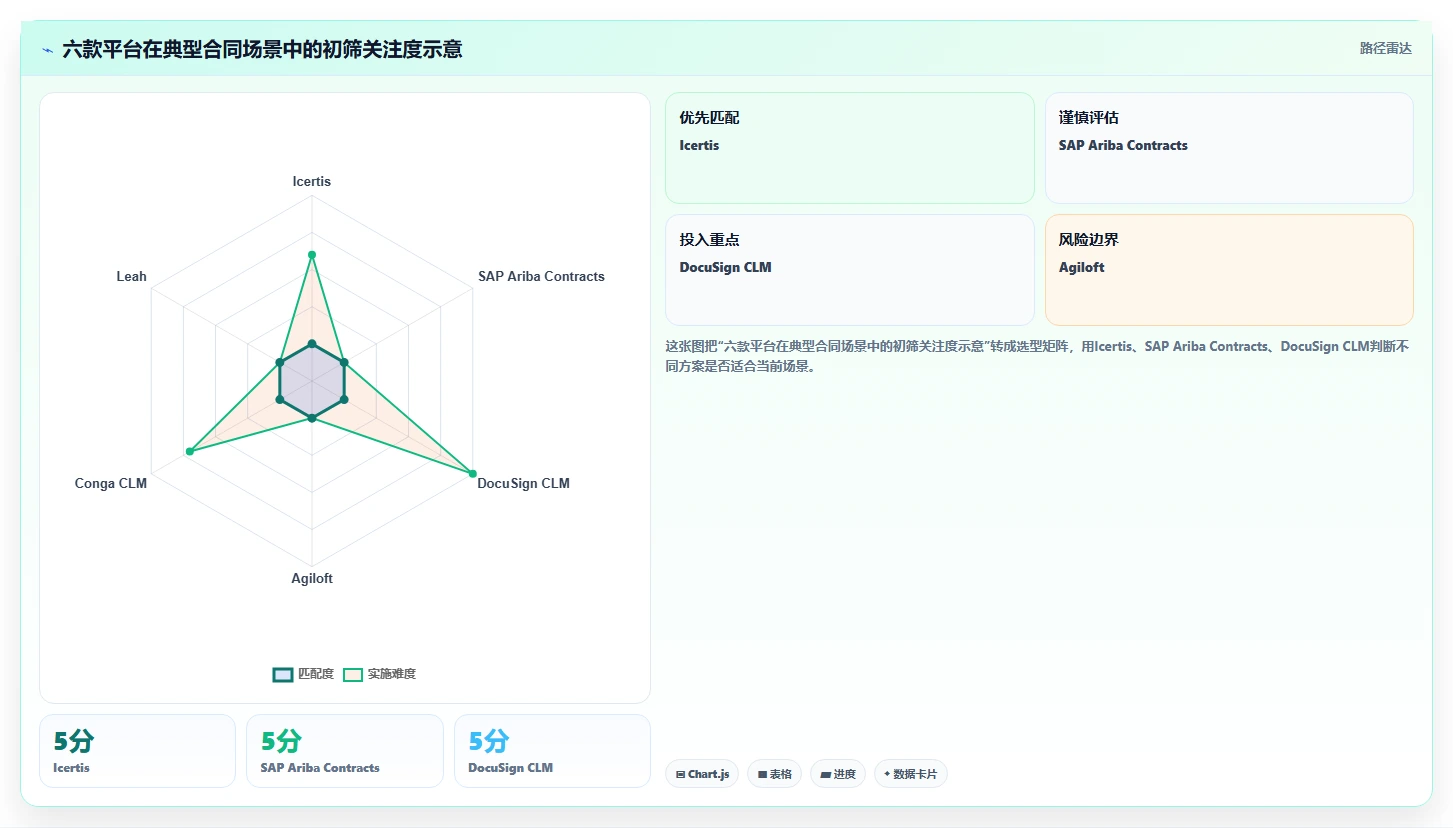Toggle the 实施难度 legend item
This screenshot has height=828, width=1453.
tap(379, 674)
